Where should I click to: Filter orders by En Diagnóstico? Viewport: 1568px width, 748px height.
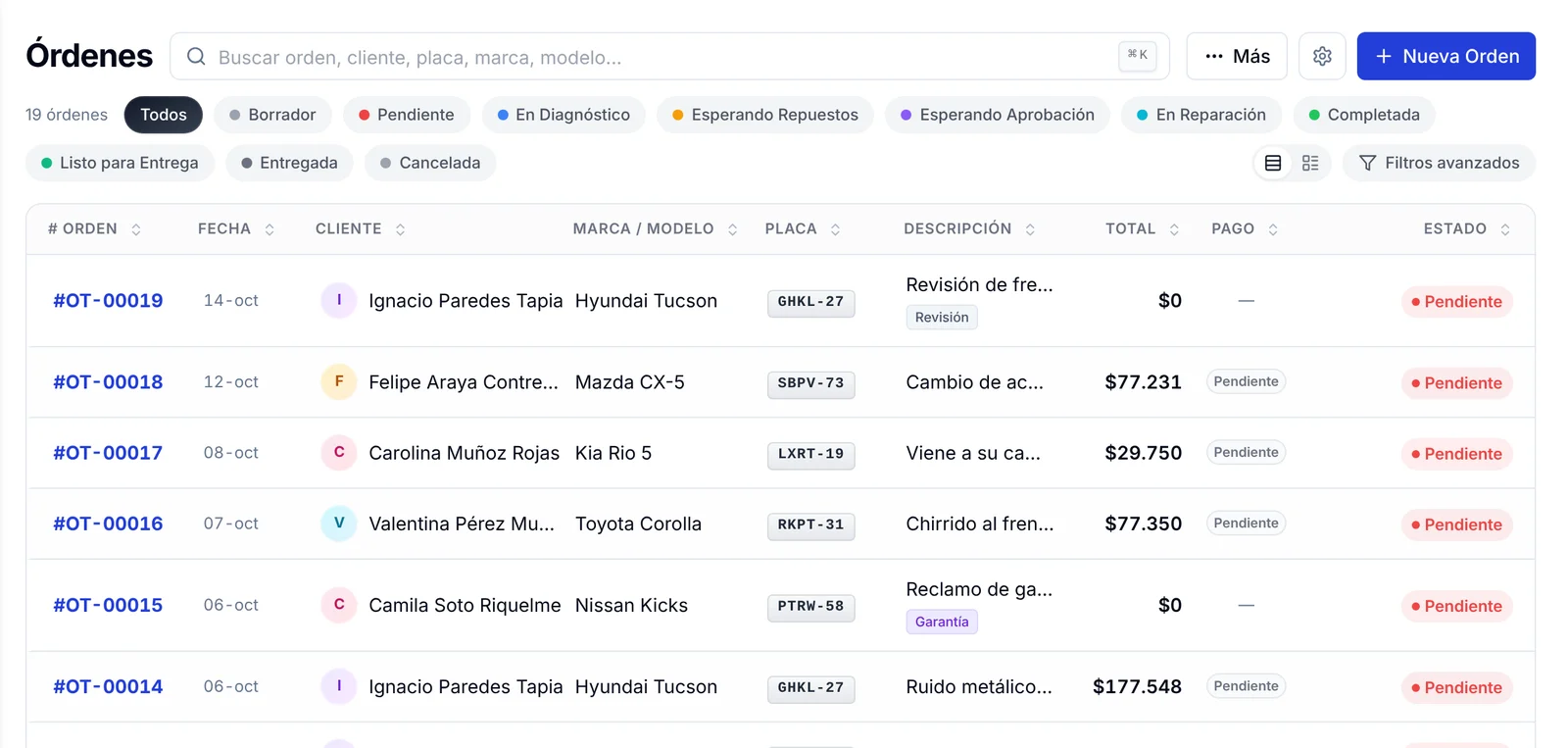pos(563,115)
